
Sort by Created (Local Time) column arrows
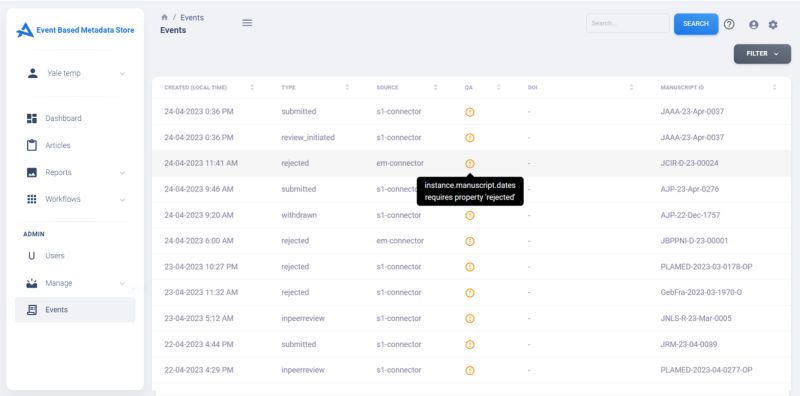point(252,87)
